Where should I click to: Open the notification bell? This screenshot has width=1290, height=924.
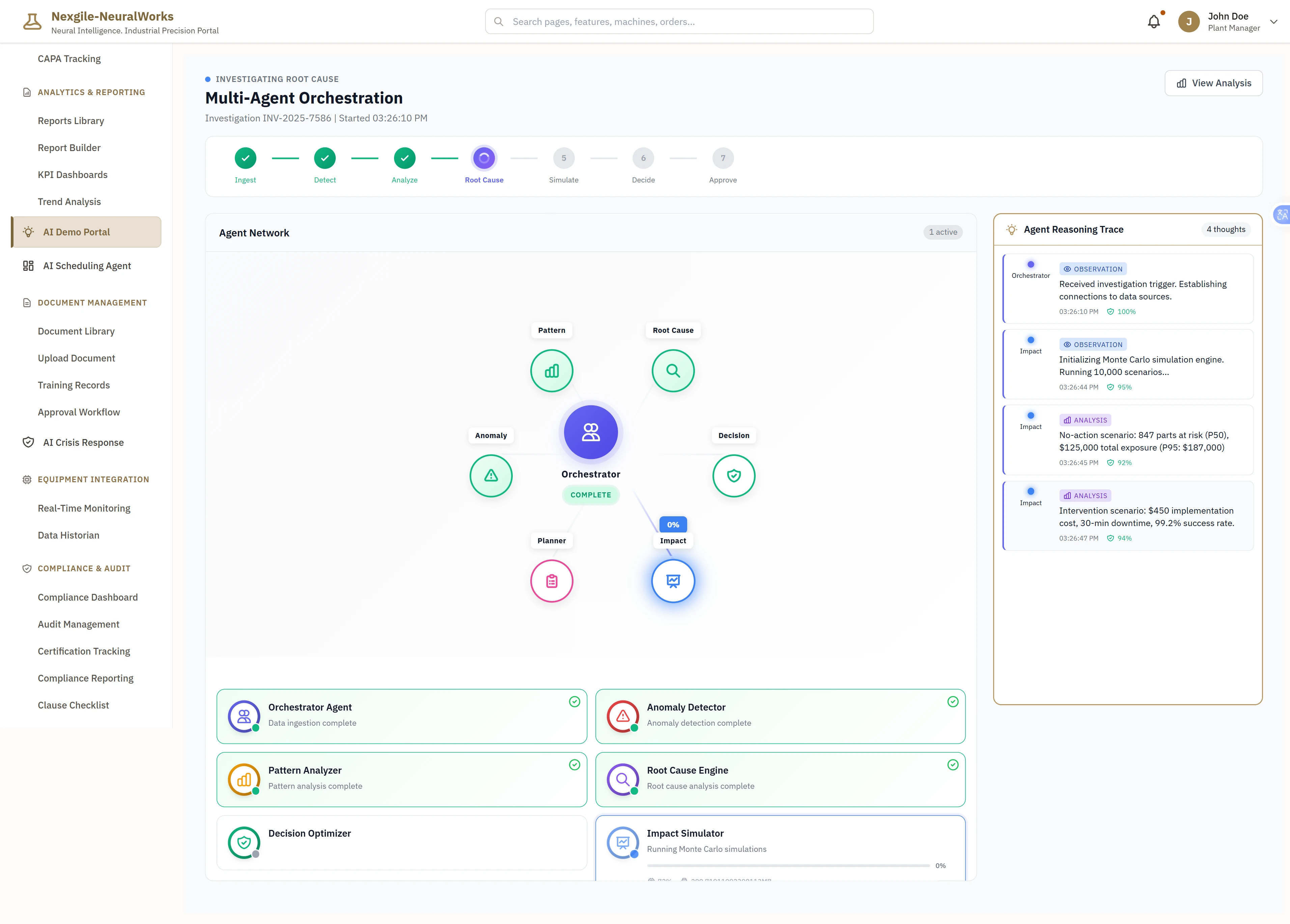tap(1154, 21)
